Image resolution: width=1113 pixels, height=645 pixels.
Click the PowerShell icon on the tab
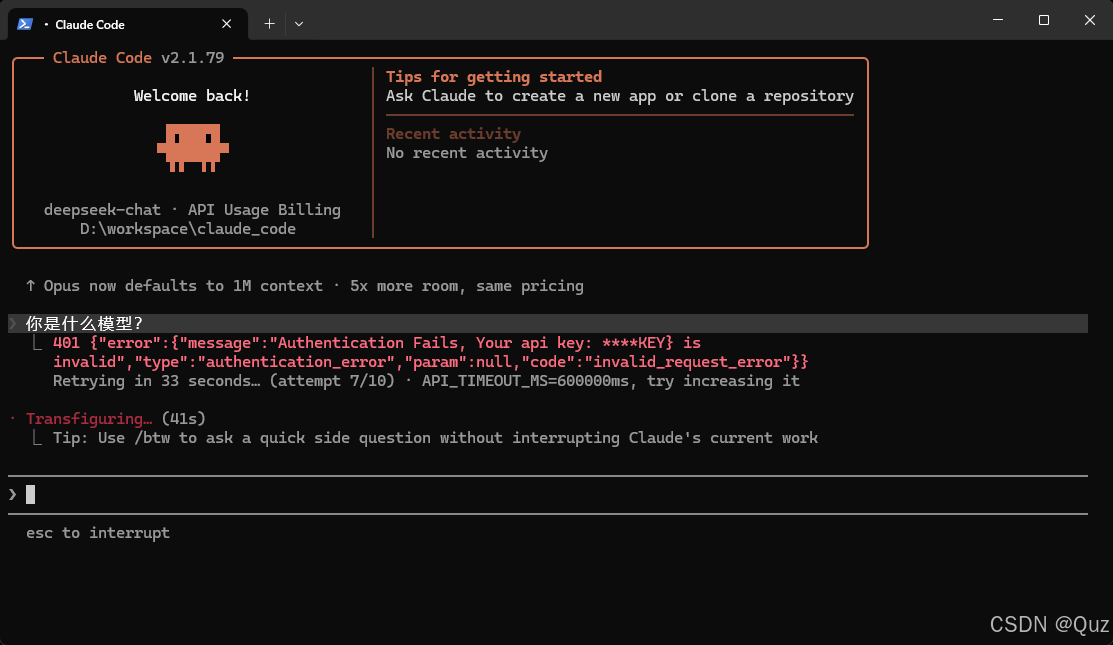(25, 24)
